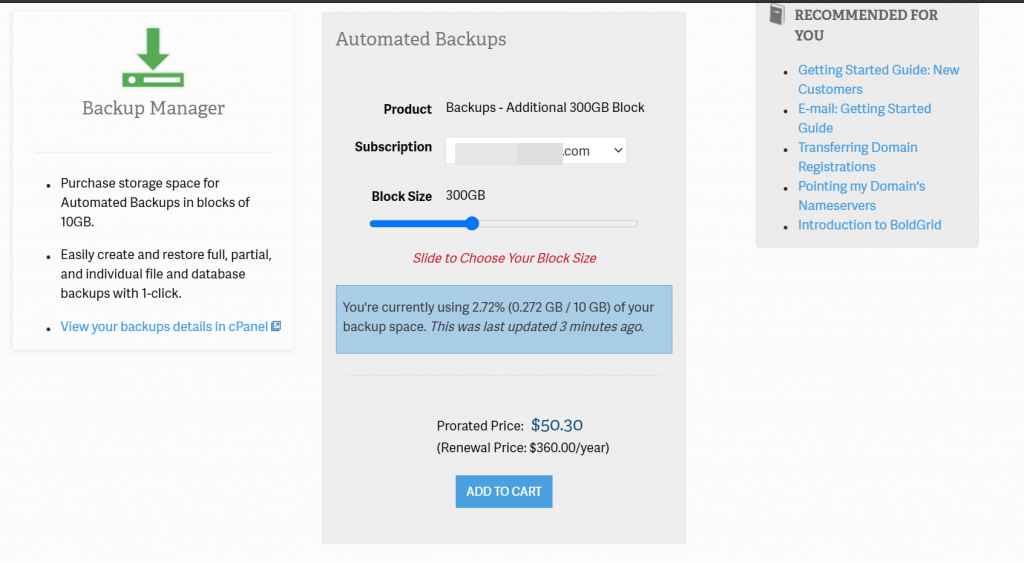
Task: Click the external link icon after cPanel link
Action: pyautogui.click(x=277, y=326)
